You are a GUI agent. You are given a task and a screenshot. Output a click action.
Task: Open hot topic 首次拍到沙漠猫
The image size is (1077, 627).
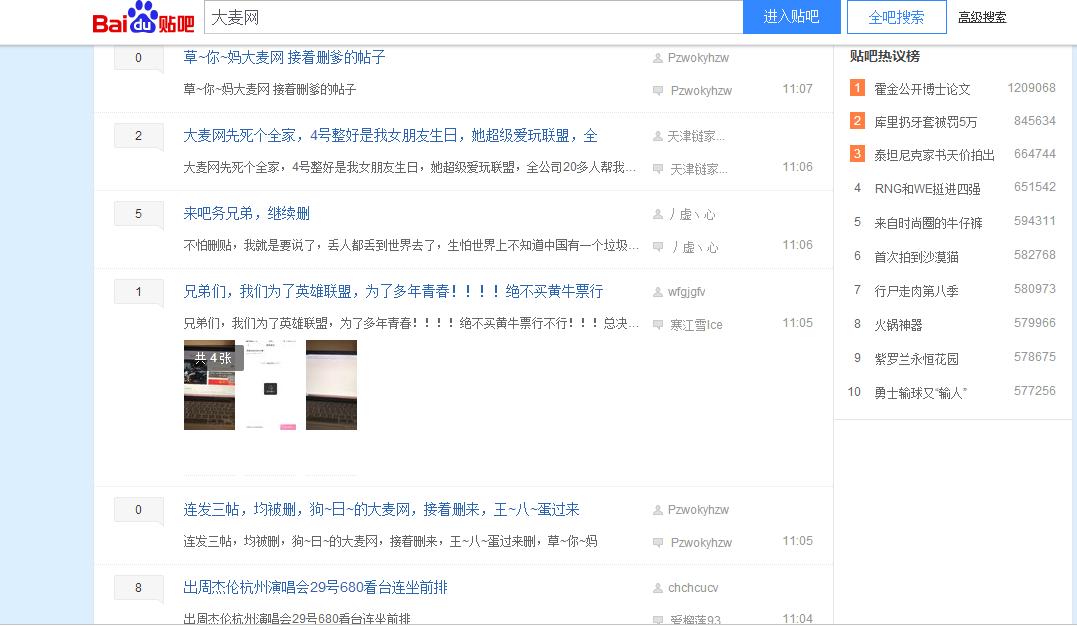coord(916,257)
